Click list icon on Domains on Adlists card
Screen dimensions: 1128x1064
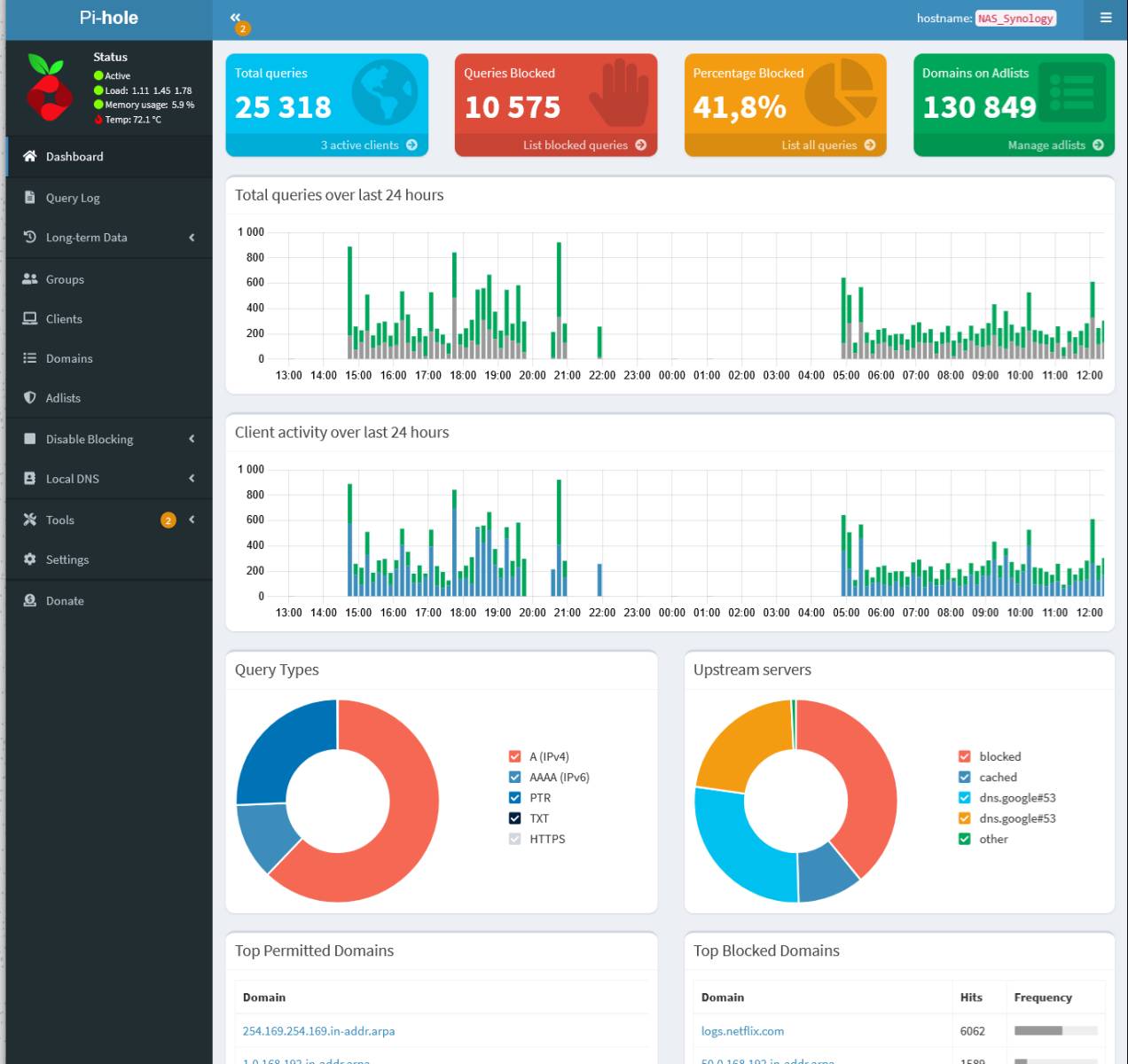1072,91
